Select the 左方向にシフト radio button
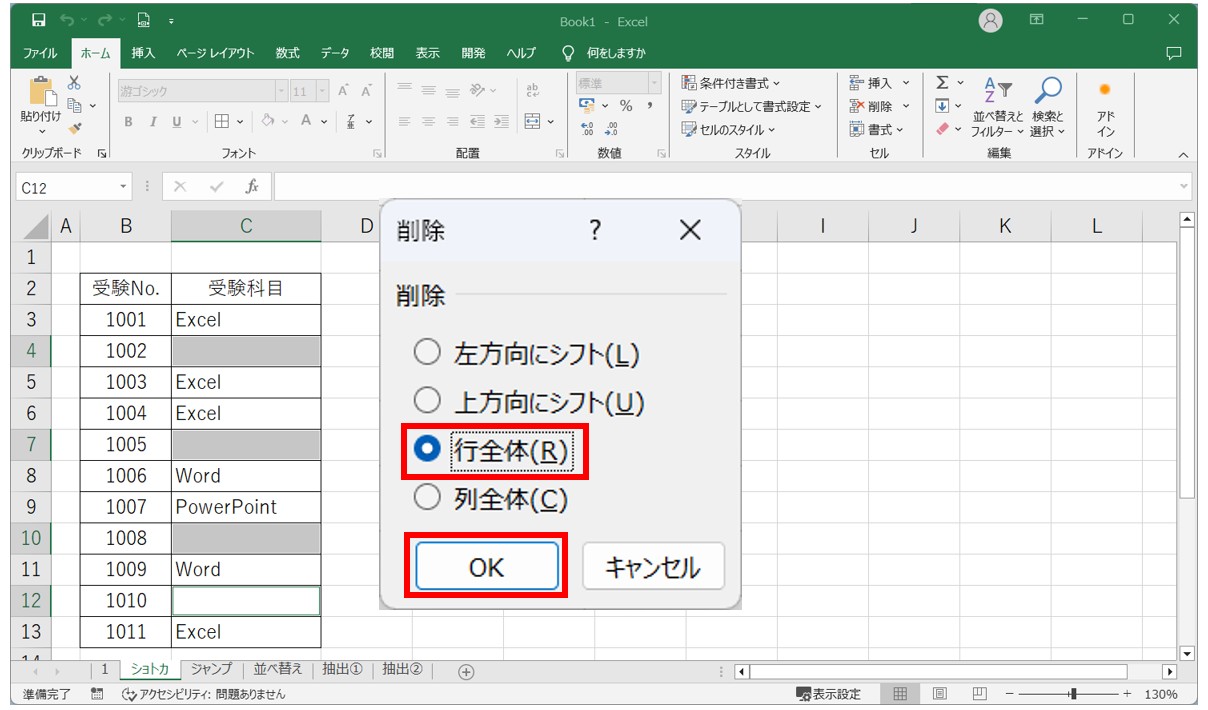 [427, 352]
